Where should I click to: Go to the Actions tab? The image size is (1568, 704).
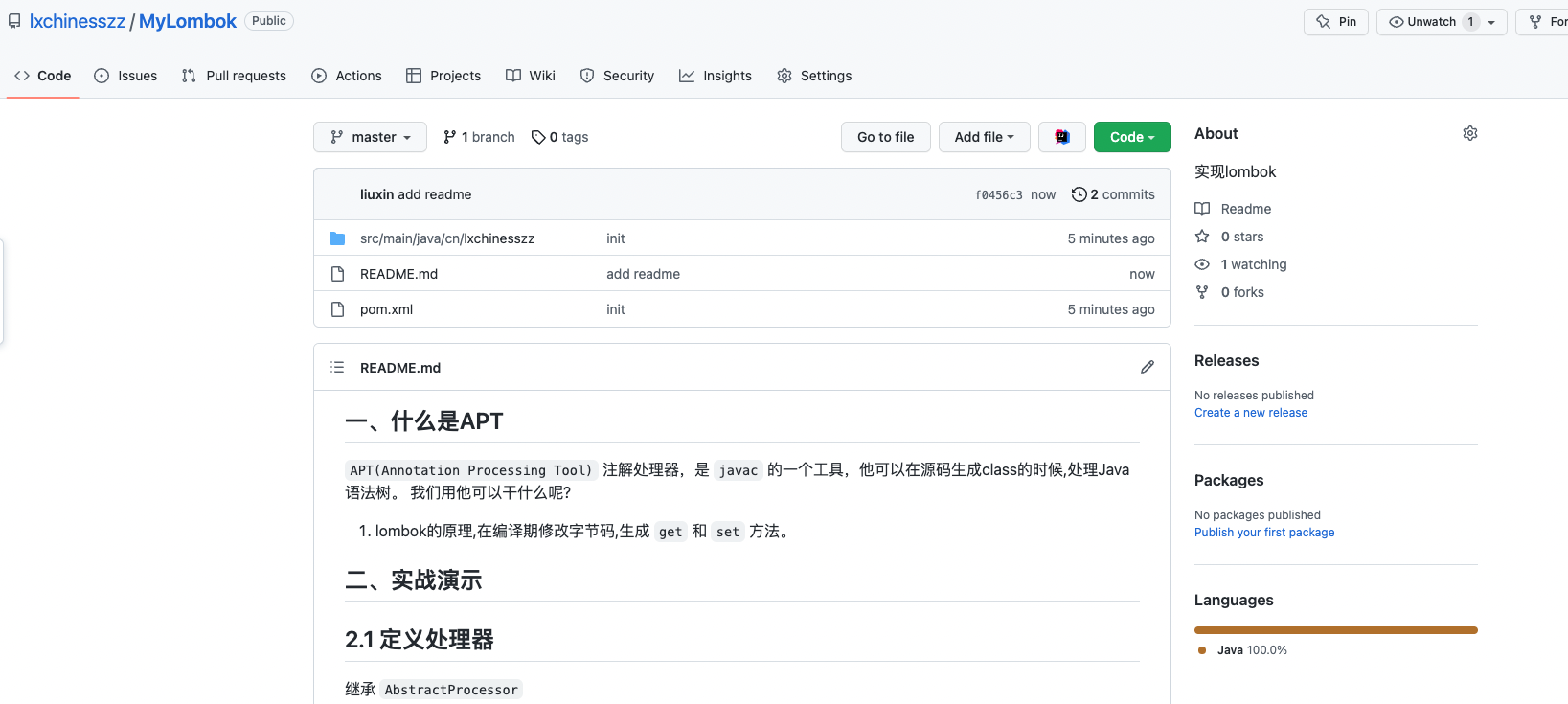[347, 76]
